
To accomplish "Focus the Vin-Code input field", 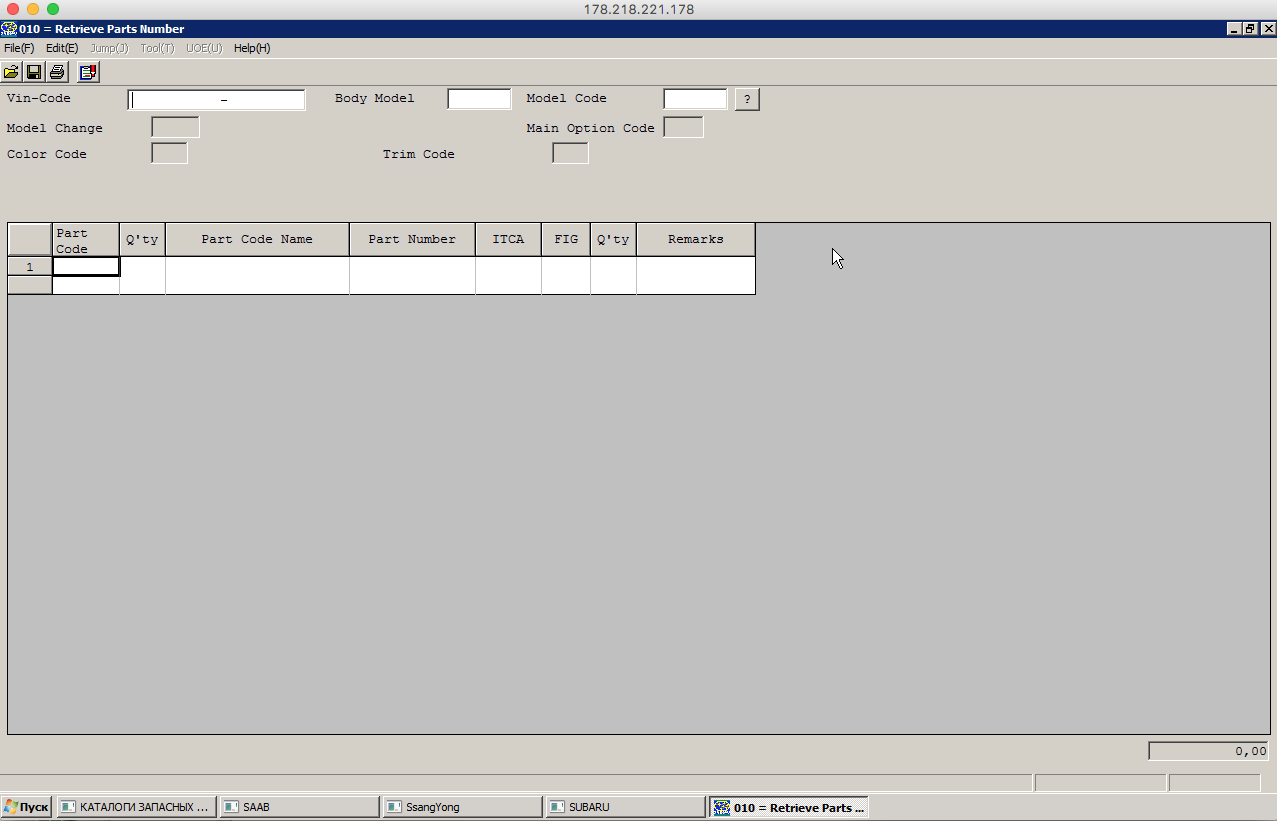I will click(216, 100).
